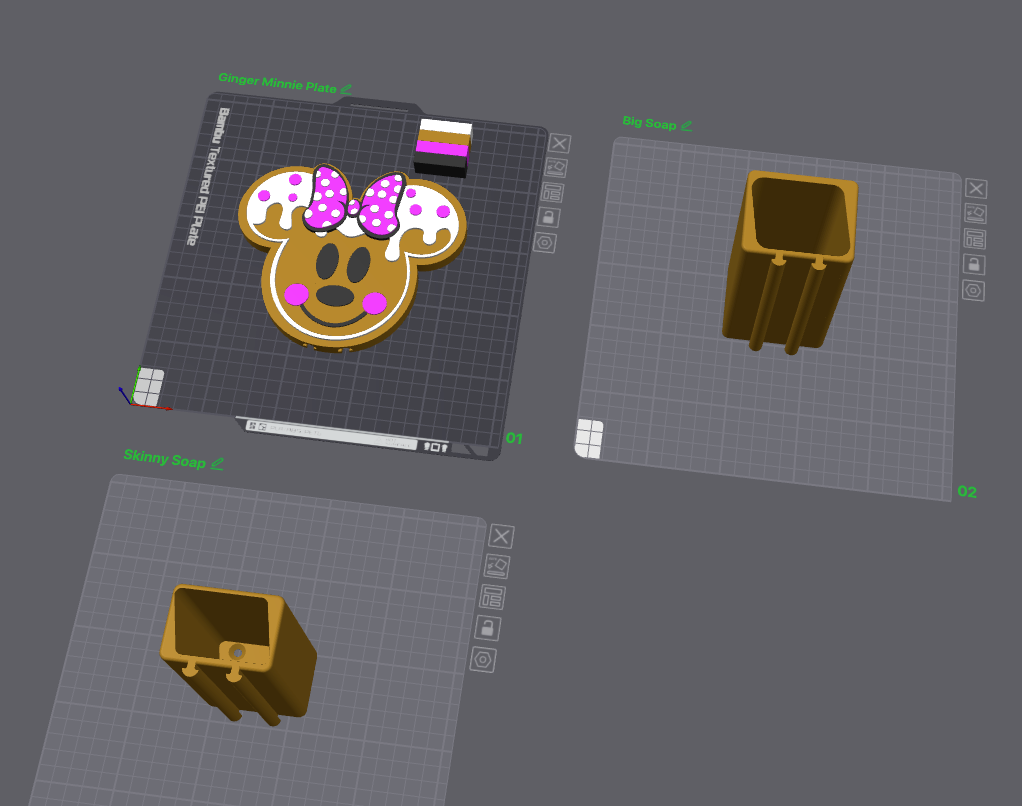
Task: Arrange objects on Ginger Minnie Plate
Action: tap(552, 192)
